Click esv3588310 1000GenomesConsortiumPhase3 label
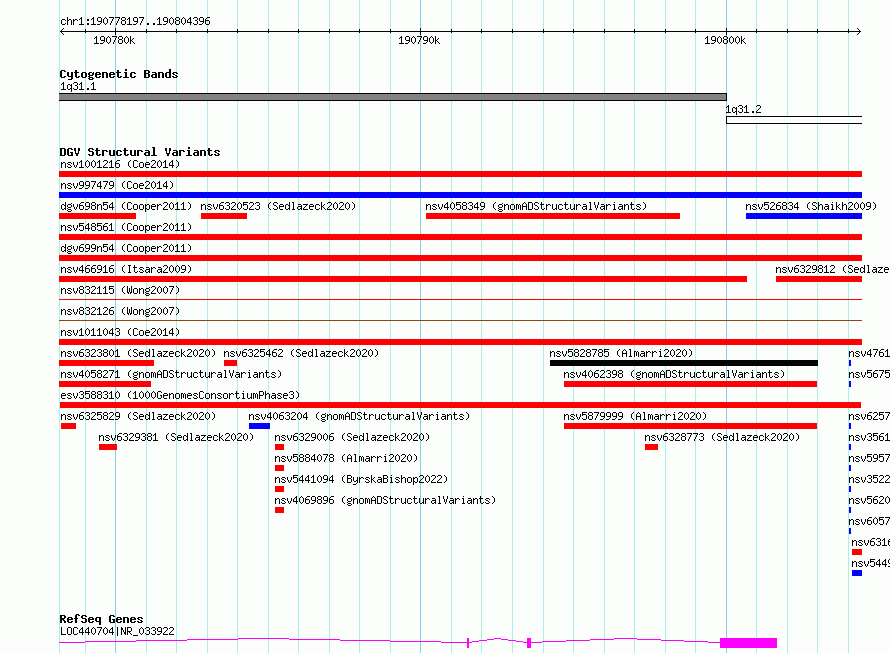890x653 pixels. point(180,395)
